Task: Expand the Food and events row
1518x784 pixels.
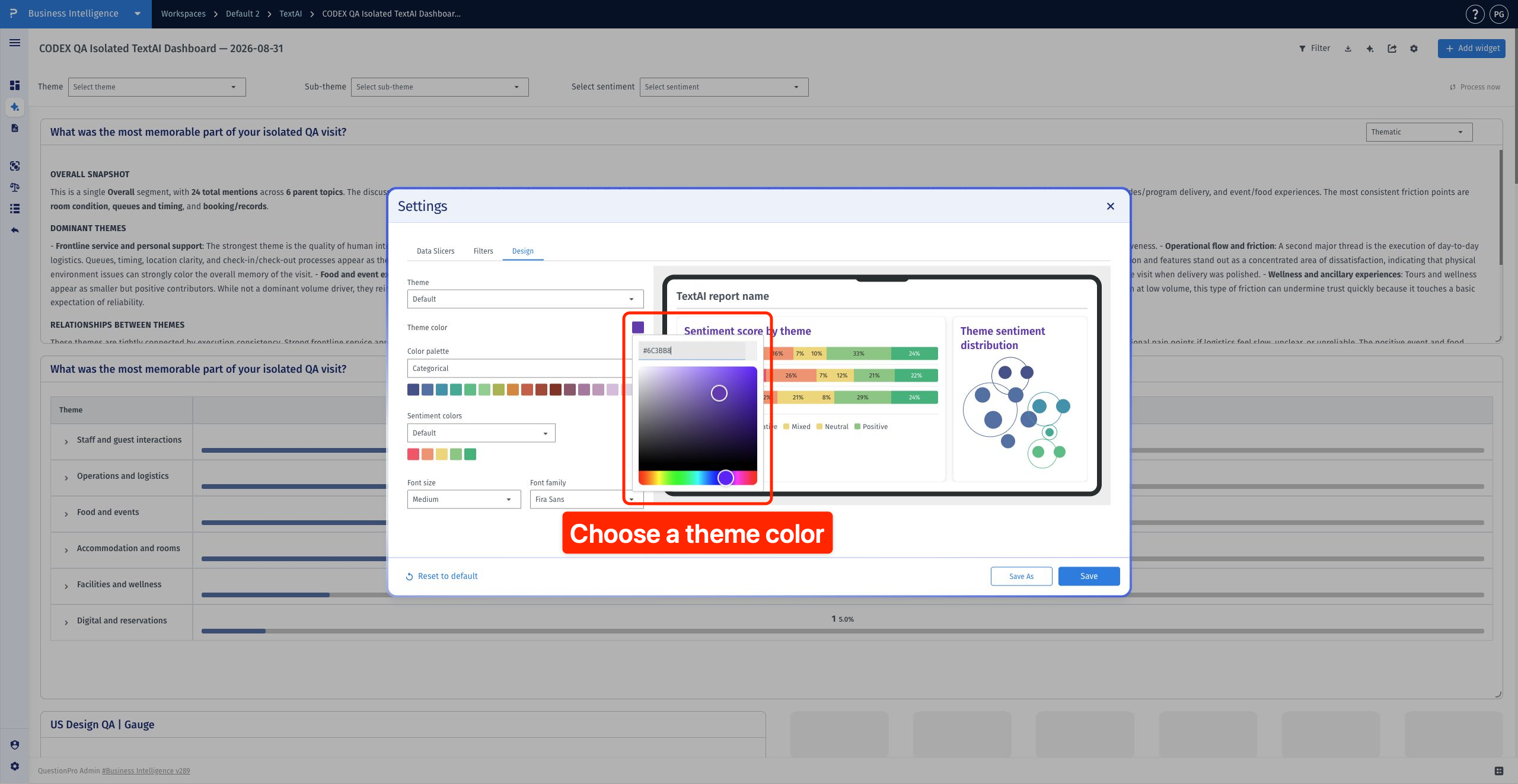Action: click(x=66, y=514)
